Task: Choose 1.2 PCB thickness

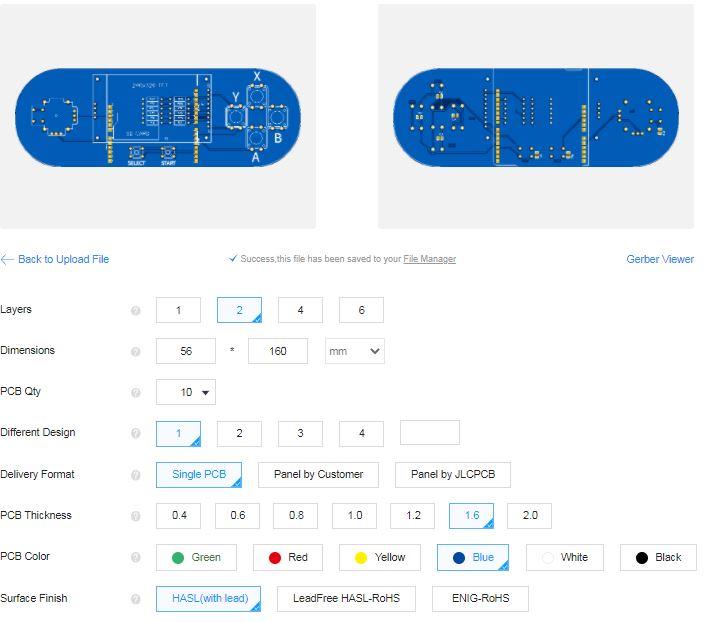Action: click(x=413, y=516)
